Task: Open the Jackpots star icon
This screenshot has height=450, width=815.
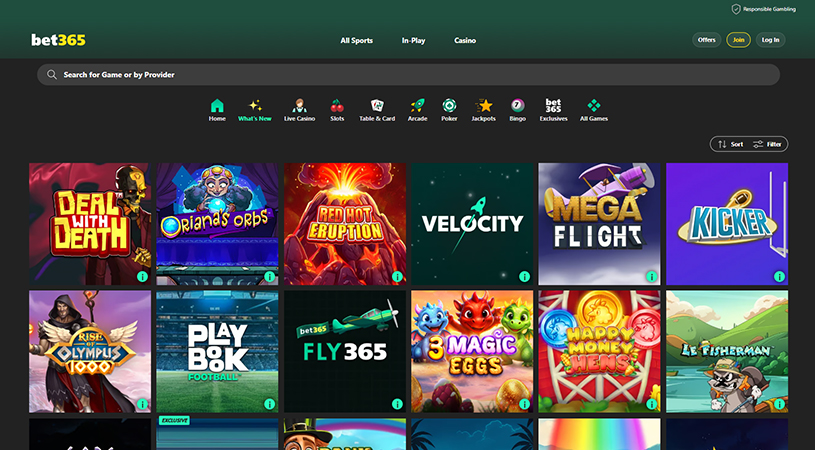Action: [484, 106]
